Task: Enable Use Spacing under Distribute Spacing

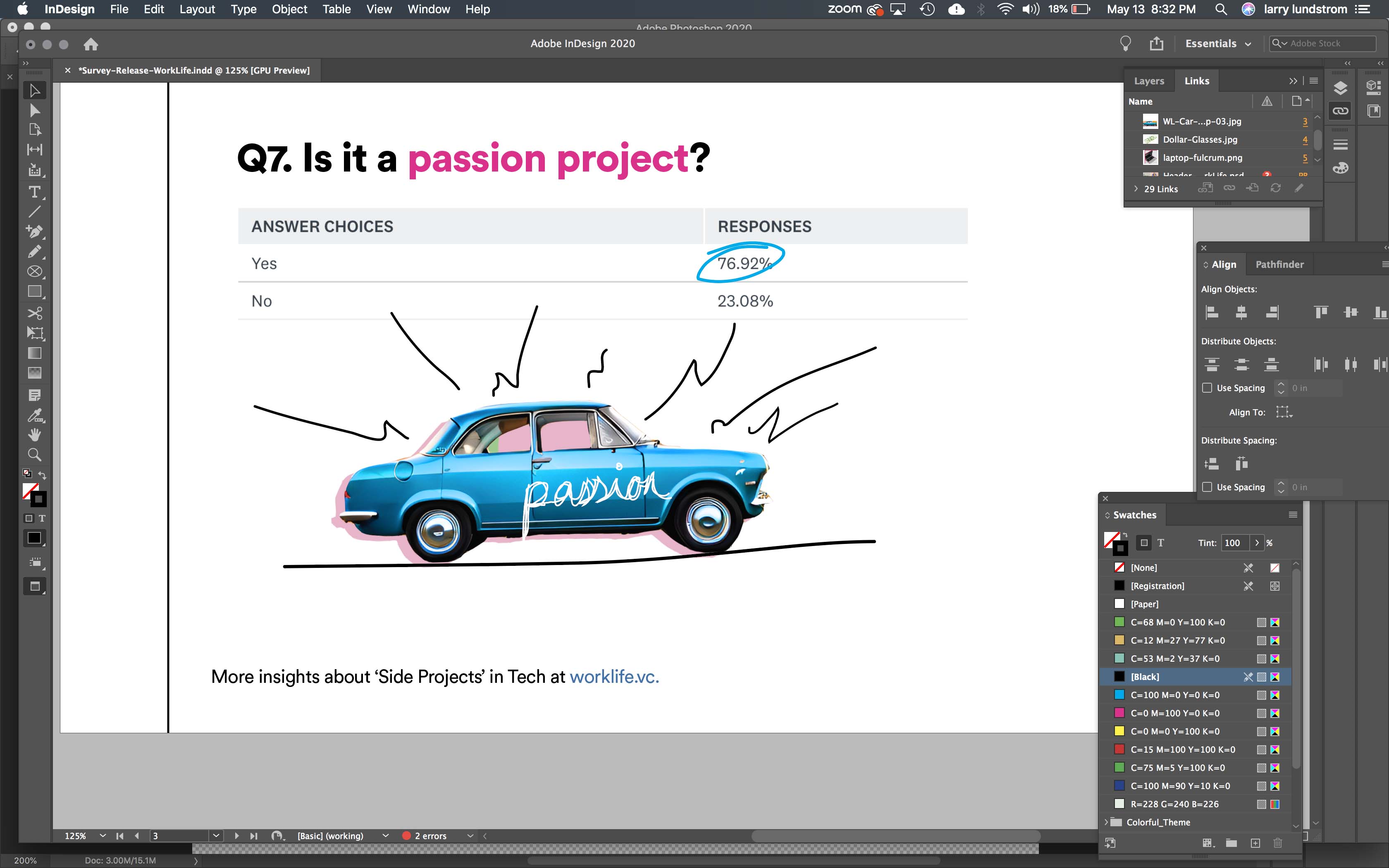Action: [1207, 487]
